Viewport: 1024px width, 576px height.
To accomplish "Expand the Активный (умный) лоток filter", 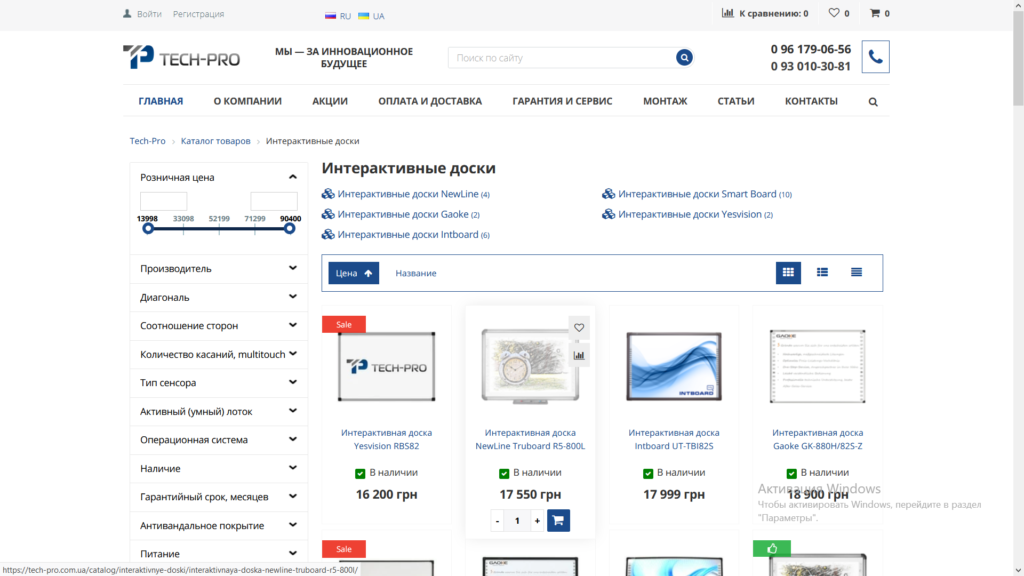I will (293, 411).
